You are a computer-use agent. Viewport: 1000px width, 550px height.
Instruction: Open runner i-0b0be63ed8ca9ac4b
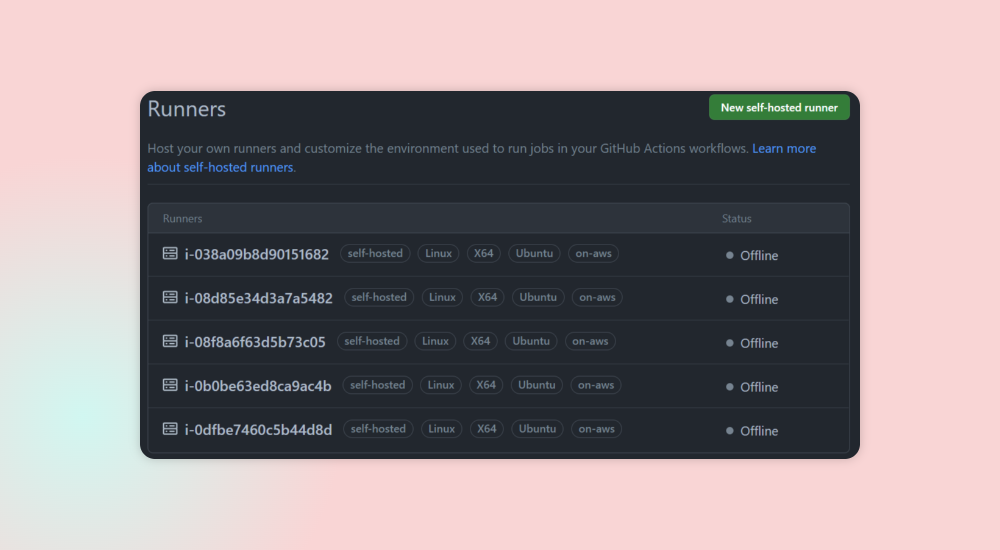pos(258,386)
